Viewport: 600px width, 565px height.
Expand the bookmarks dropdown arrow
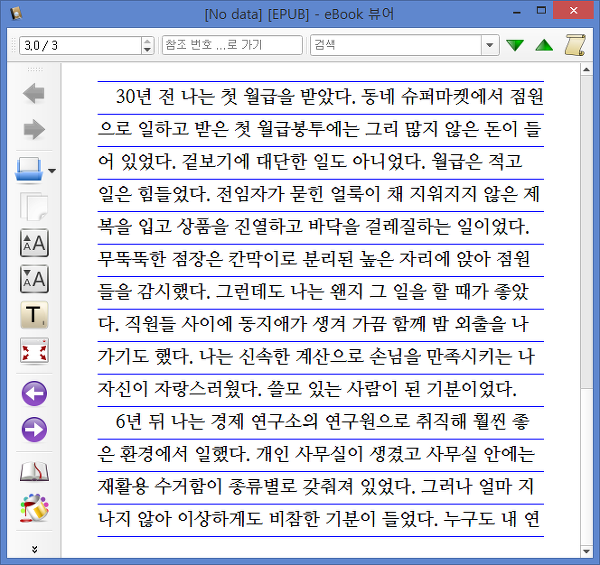[52, 171]
